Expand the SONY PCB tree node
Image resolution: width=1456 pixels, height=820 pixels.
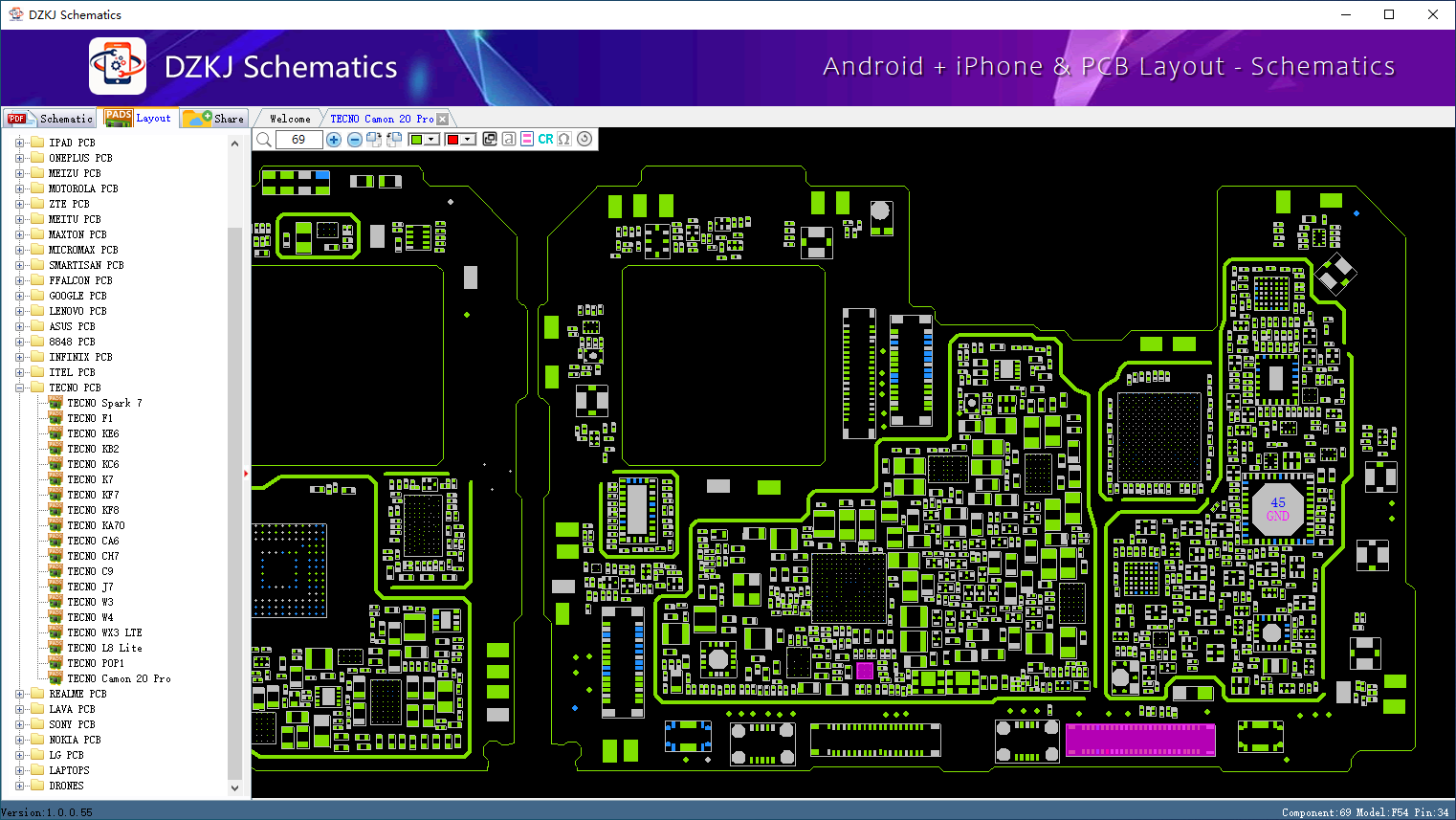click(19, 724)
